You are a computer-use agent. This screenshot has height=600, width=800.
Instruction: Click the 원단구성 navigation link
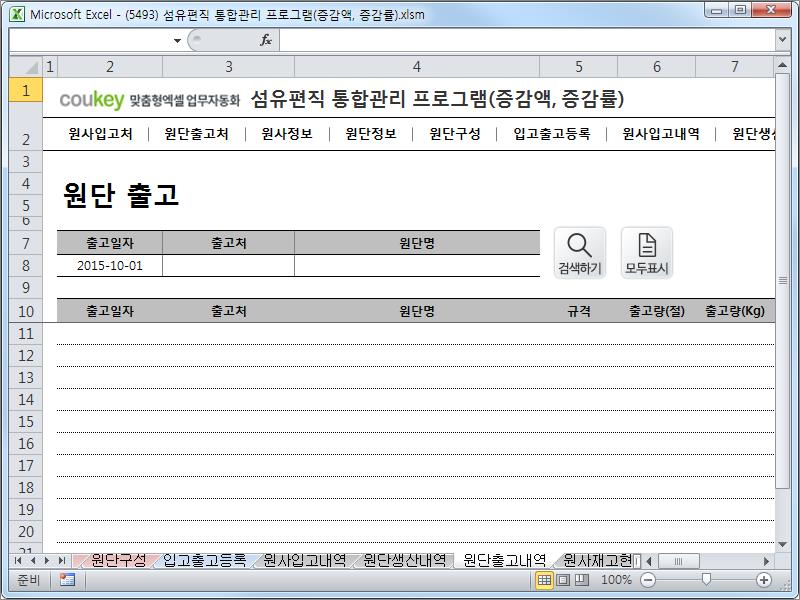[x=455, y=134]
